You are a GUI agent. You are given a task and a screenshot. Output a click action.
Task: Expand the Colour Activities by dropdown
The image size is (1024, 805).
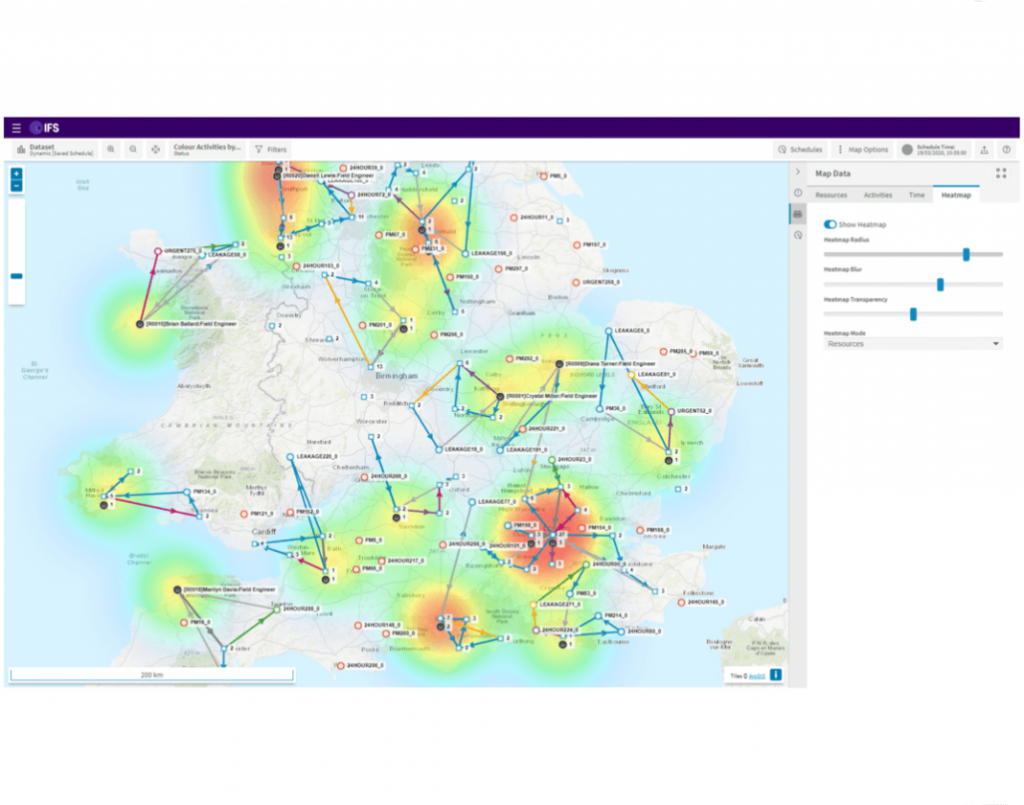click(x=207, y=149)
